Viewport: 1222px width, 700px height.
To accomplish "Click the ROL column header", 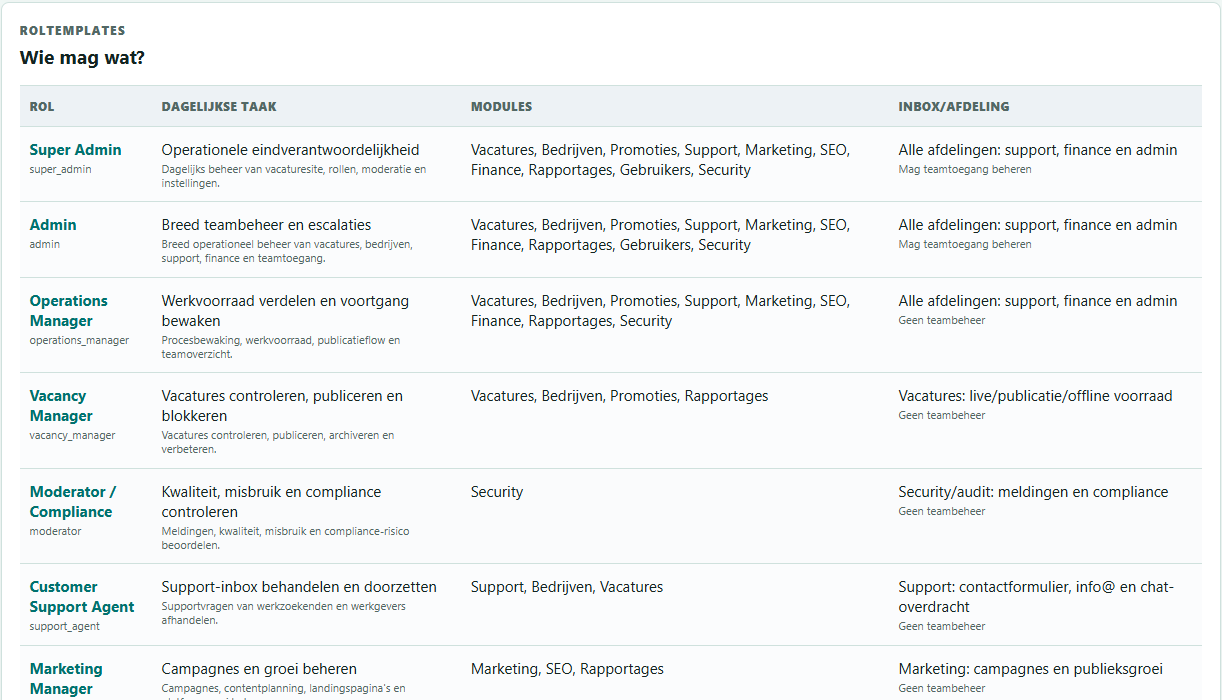I will tap(42, 106).
